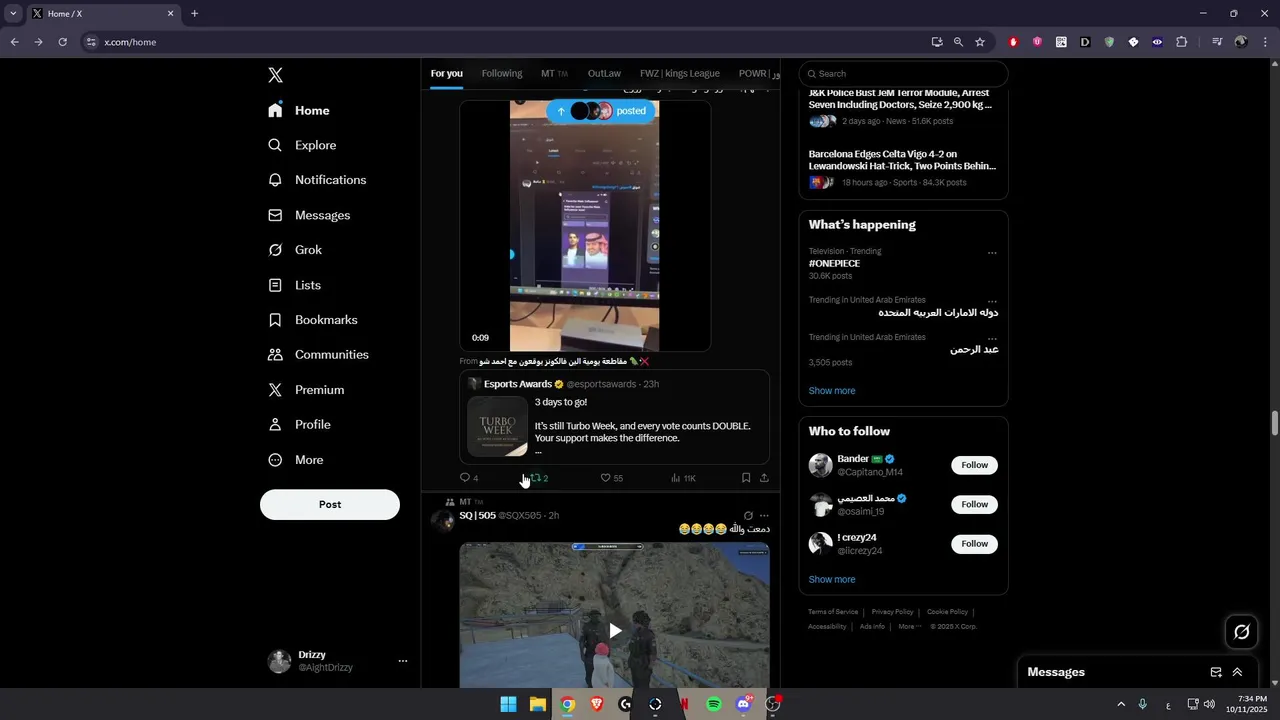The image size is (1280, 720).
Task: Open options for عبد الرحمن trend
Action: pos(992,338)
